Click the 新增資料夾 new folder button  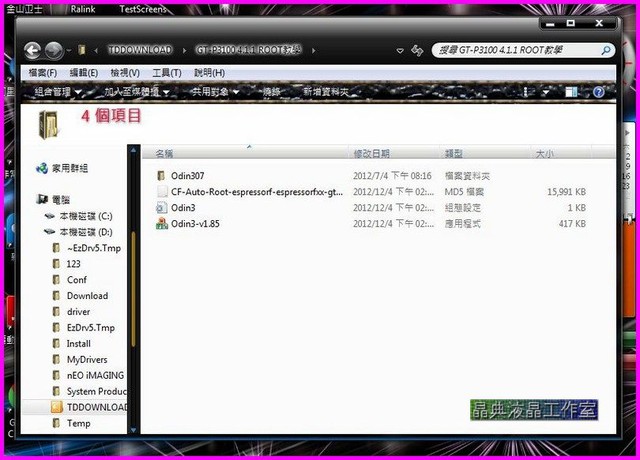(x=325, y=92)
